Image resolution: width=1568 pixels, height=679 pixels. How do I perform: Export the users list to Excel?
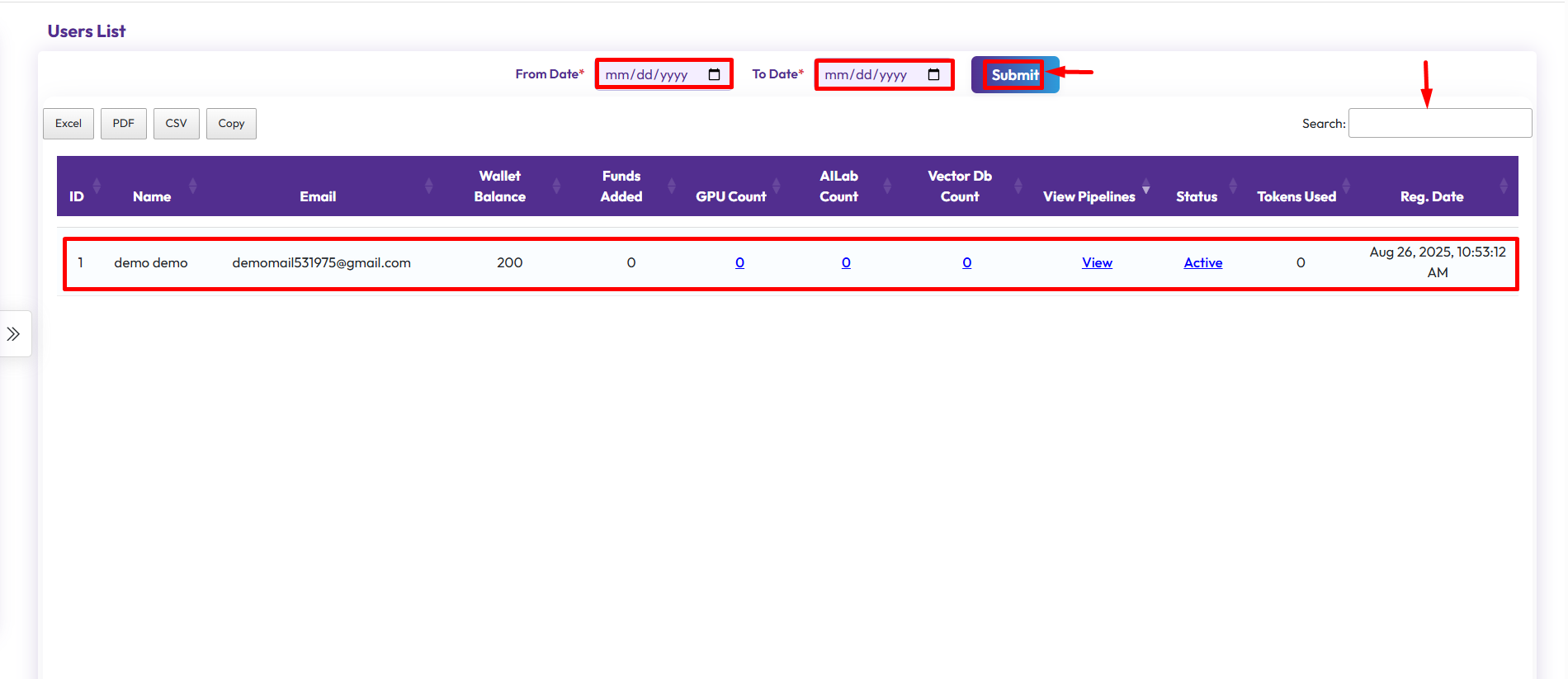[x=68, y=124]
